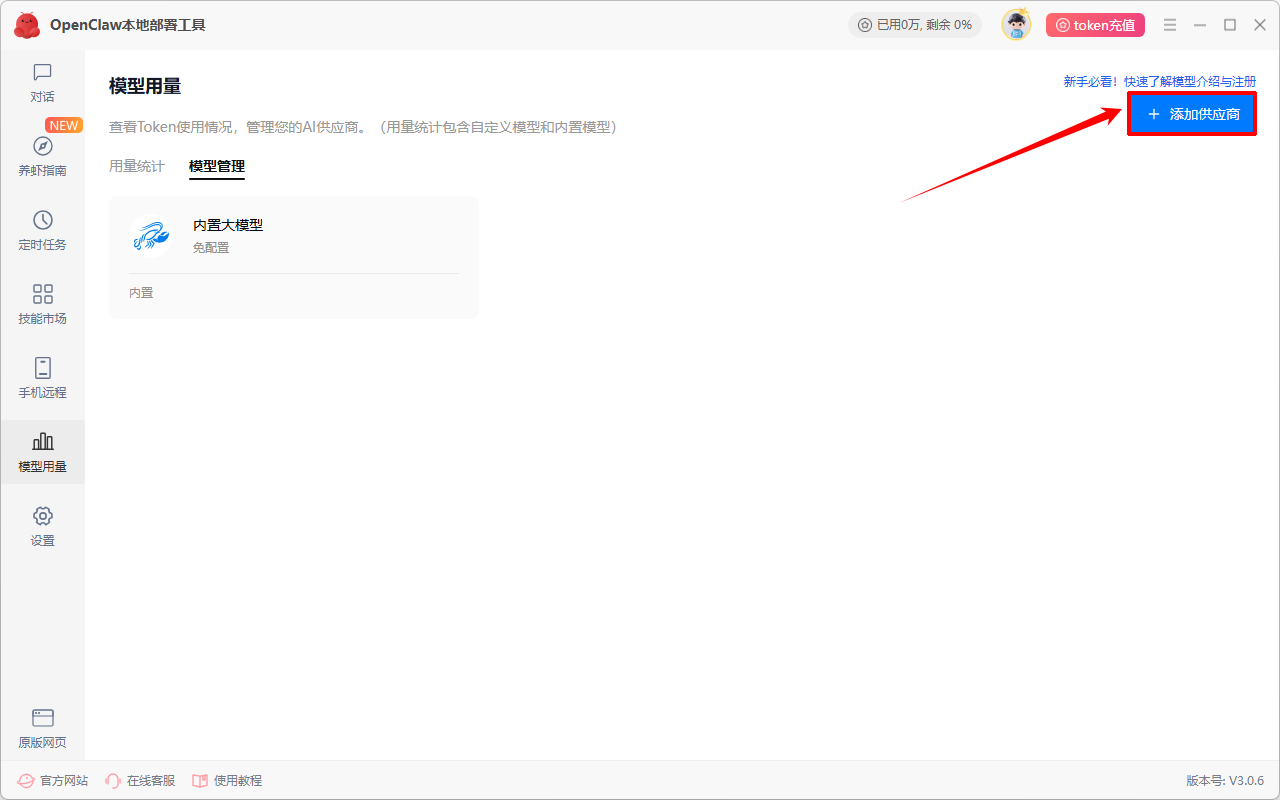1280x800 pixels.
Task: Click the token usage 已用0万 indicator
Action: click(x=915, y=25)
